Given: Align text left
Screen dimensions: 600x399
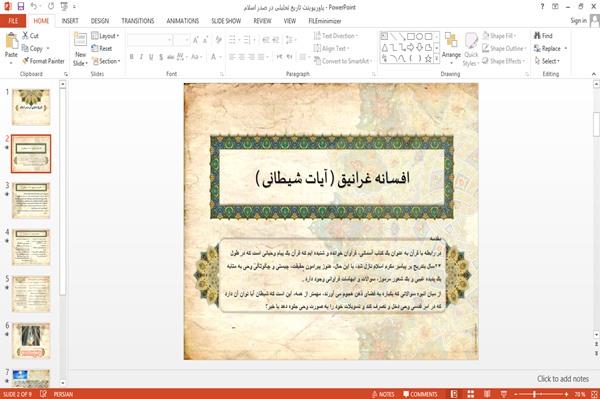Looking at the screenshot, I should click(232, 57).
